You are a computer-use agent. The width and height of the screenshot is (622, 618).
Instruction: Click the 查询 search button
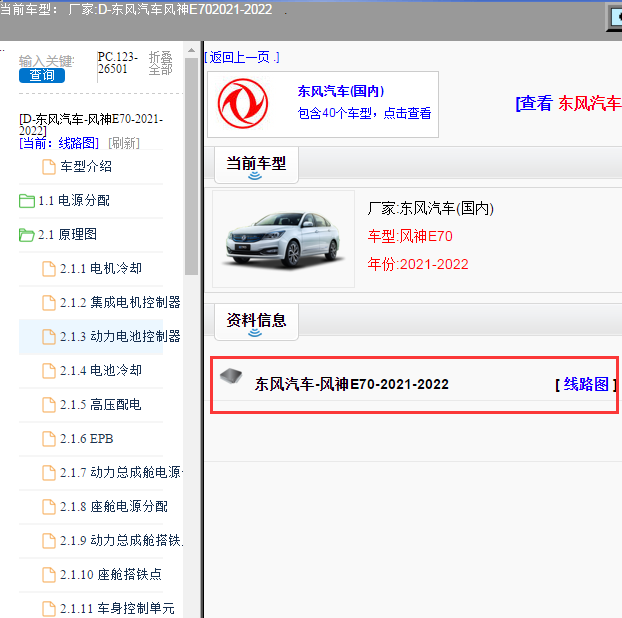click(42, 75)
